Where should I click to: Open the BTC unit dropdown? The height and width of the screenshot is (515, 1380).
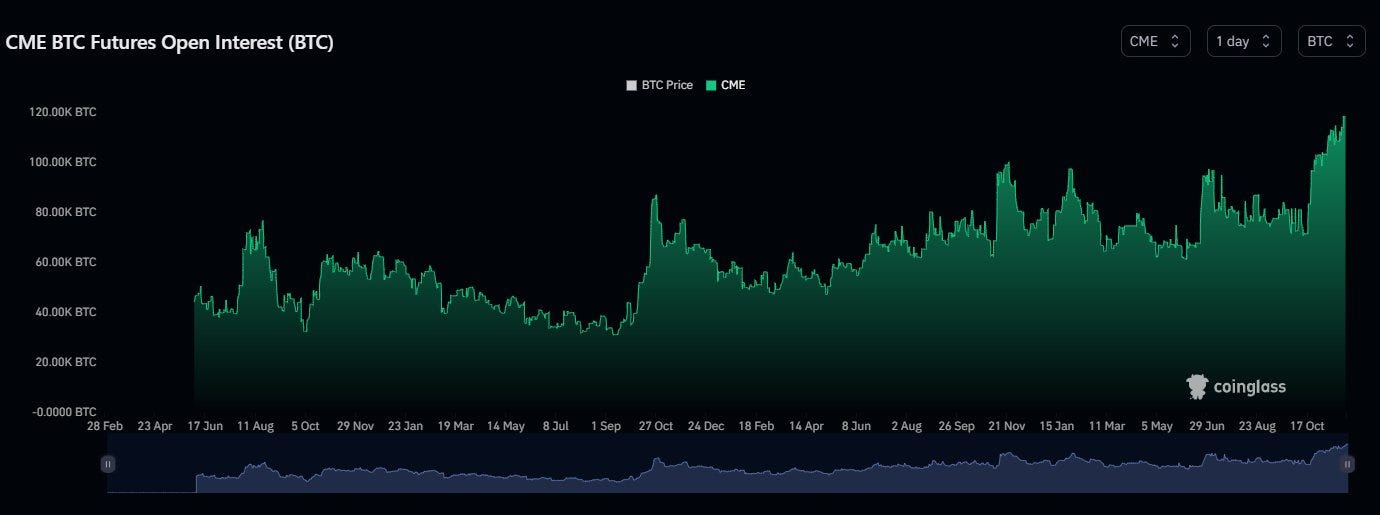[1331, 41]
